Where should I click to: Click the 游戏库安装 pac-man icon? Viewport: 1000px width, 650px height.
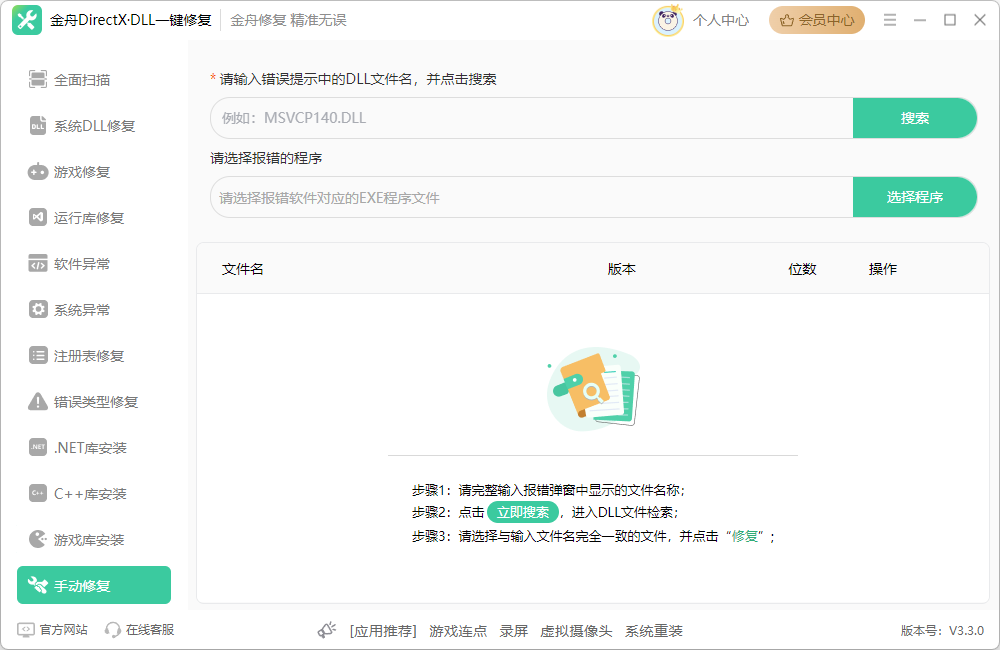(38, 539)
